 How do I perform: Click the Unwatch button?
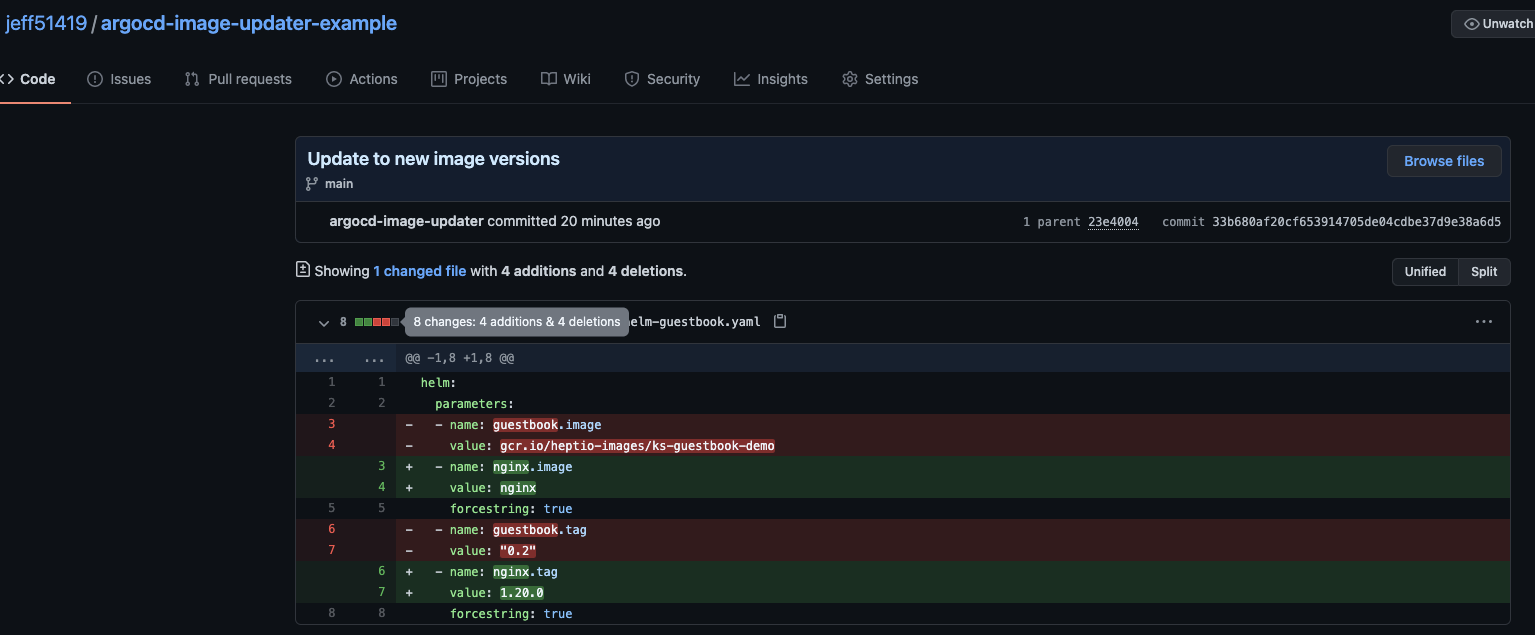point(1493,24)
